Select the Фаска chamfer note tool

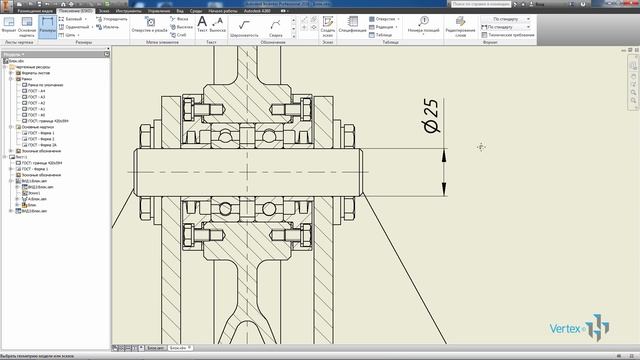point(179,19)
